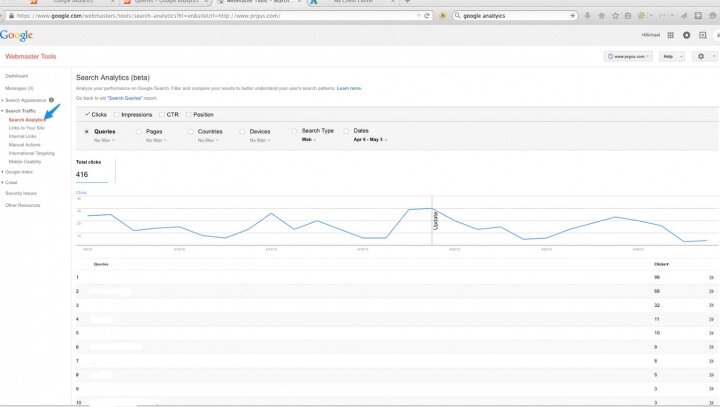Open Internal Links in sidebar
The height and width of the screenshot is (407, 720).
point(22,136)
